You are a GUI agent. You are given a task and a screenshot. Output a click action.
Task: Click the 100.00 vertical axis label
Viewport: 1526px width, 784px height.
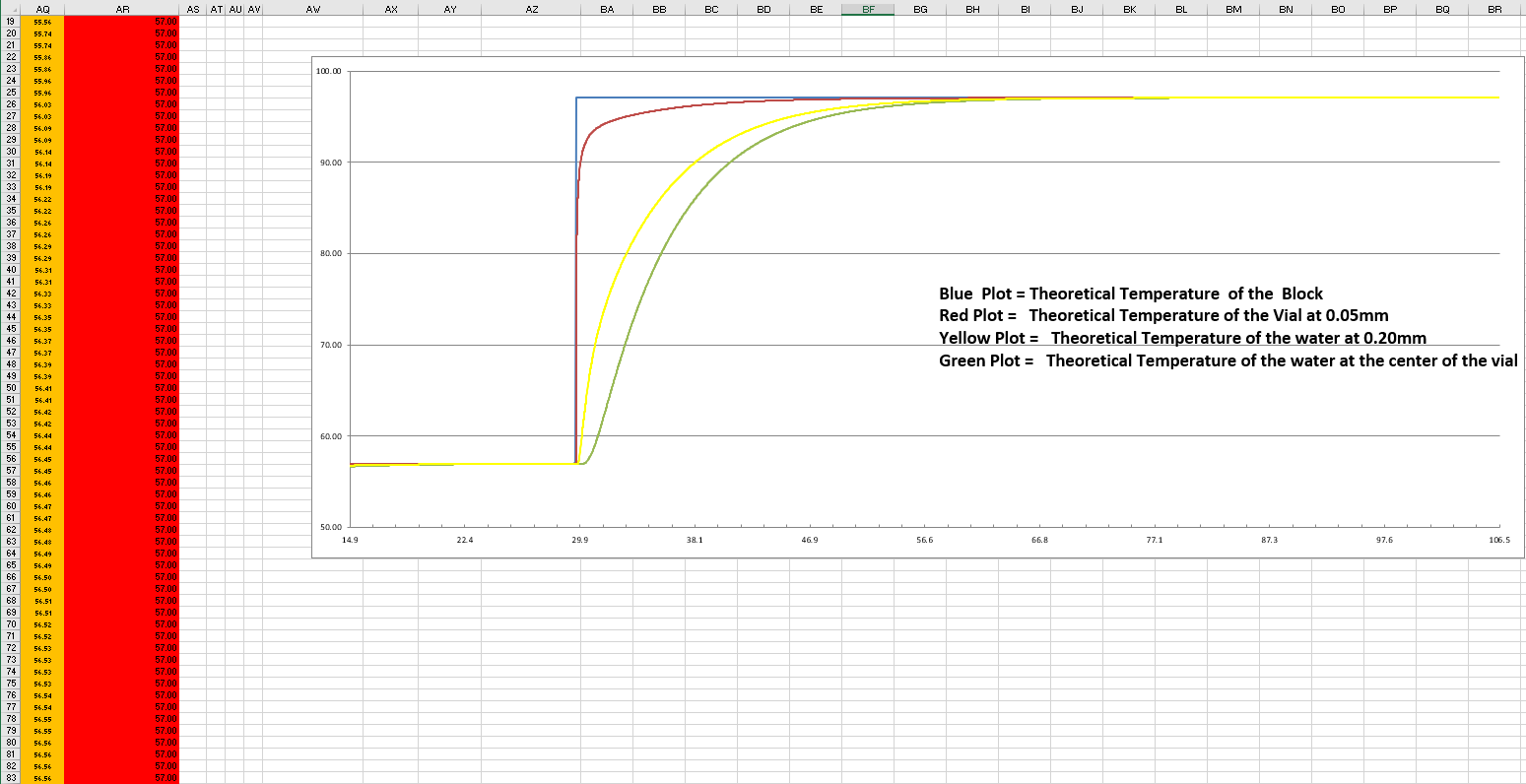click(x=328, y=72)
